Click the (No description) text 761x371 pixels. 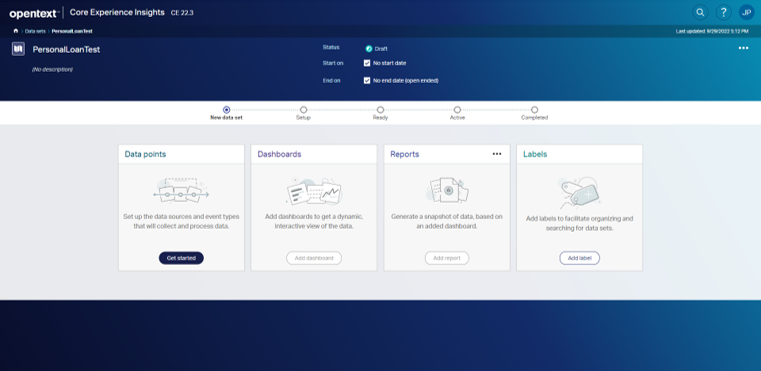52,69
